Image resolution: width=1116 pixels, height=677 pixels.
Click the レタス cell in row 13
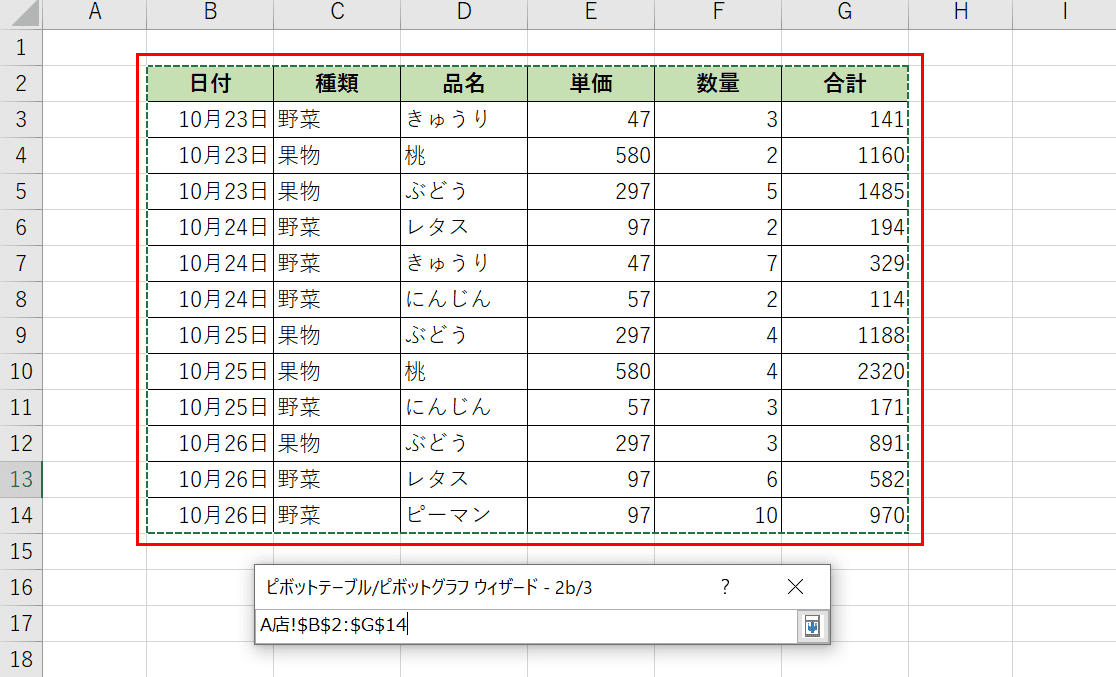click(x=464, y=479)
